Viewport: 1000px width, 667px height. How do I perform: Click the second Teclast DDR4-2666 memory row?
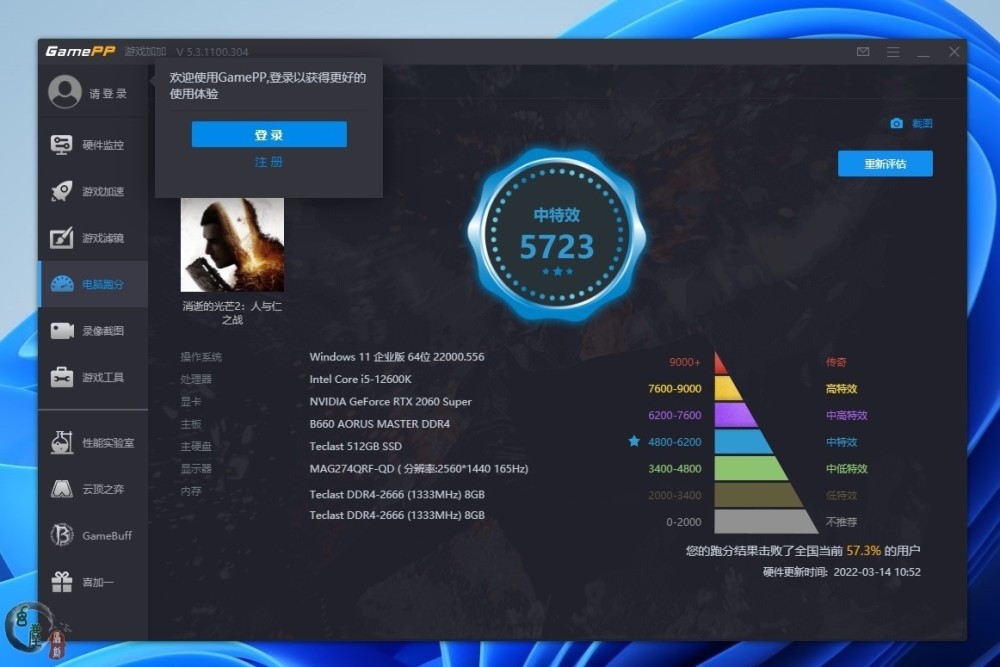(397, 515)
